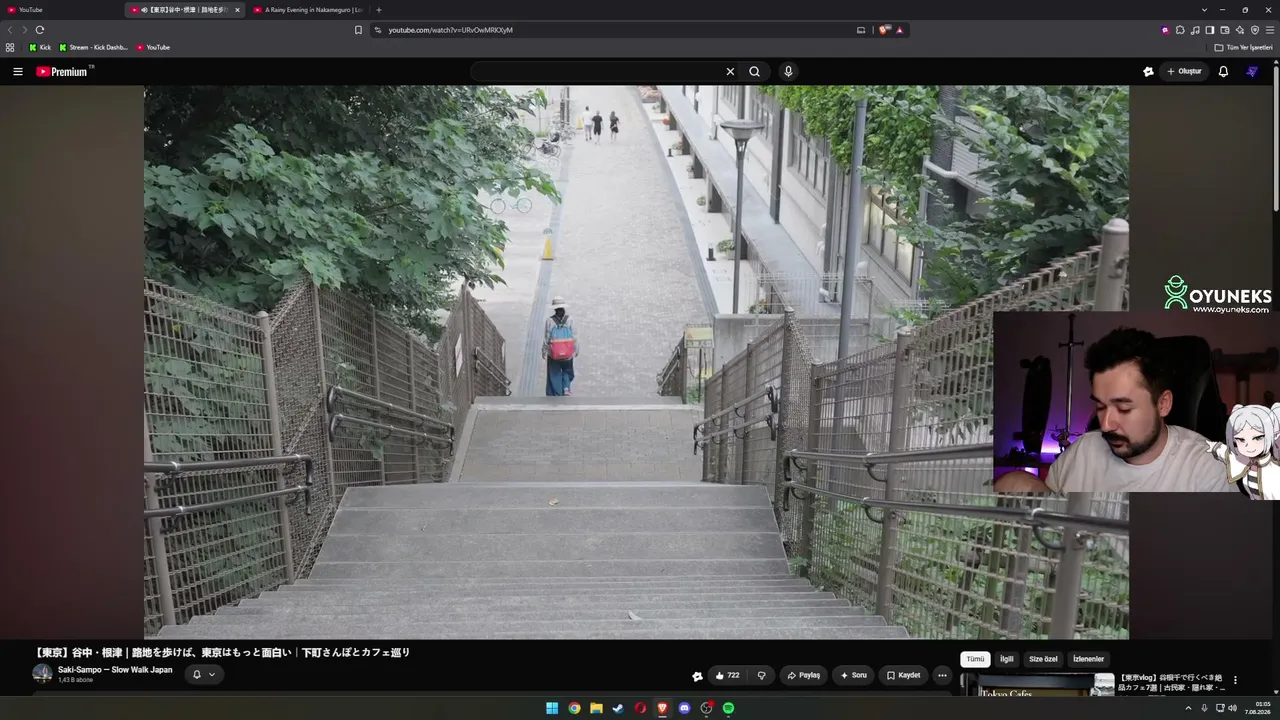
Task: Open the channel notification bell dropdown
Action: [x=203, y=675]
